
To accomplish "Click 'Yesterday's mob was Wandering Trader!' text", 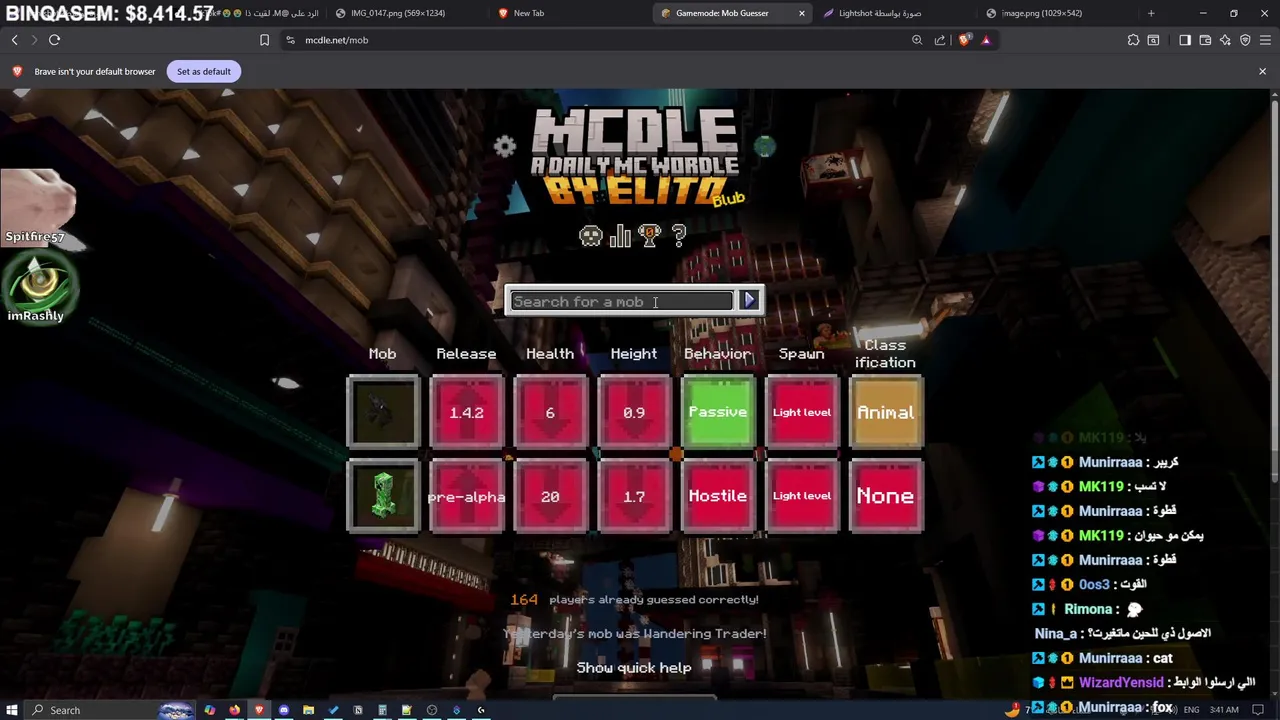I will (x=634, y=633).
